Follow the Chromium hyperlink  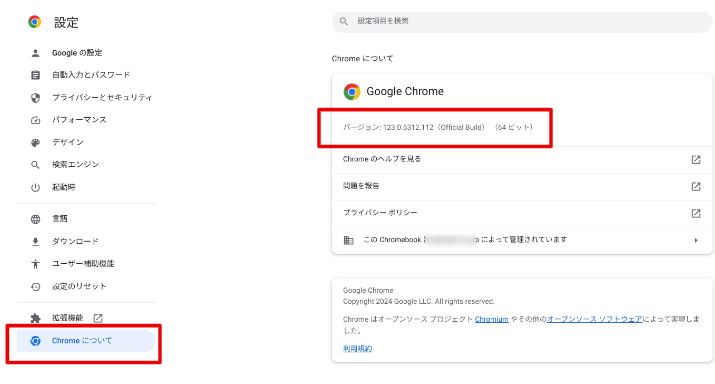492,319
